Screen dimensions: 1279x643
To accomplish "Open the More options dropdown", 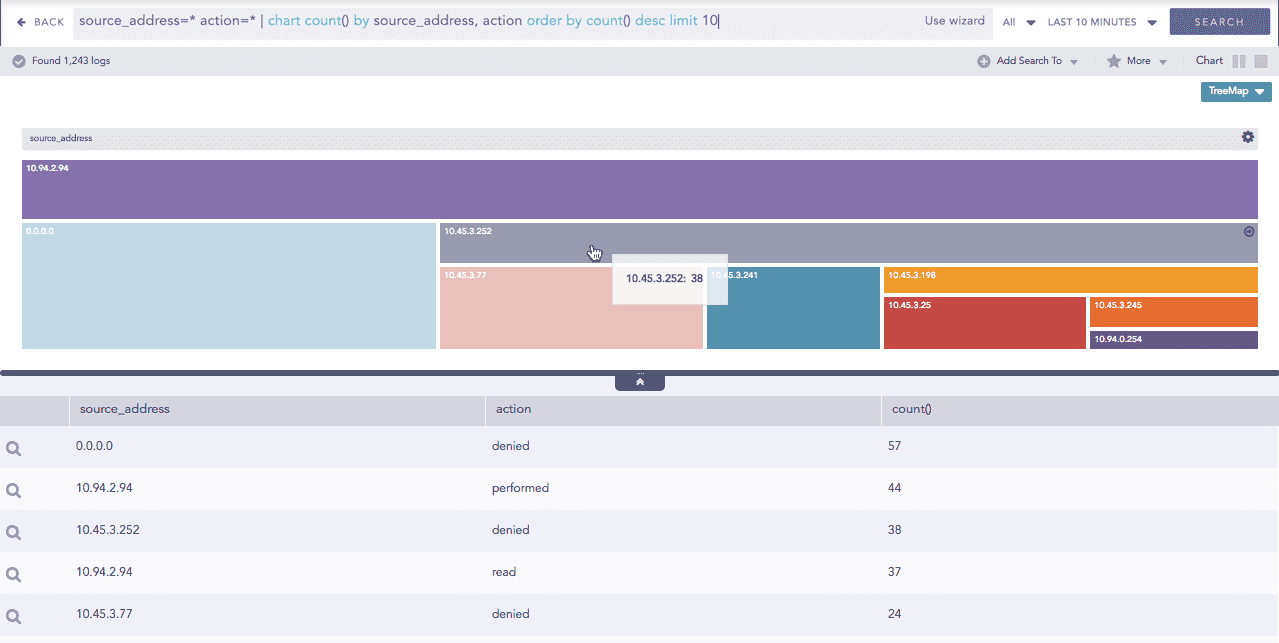I will pyautogui.click(x=1140, y=60).
